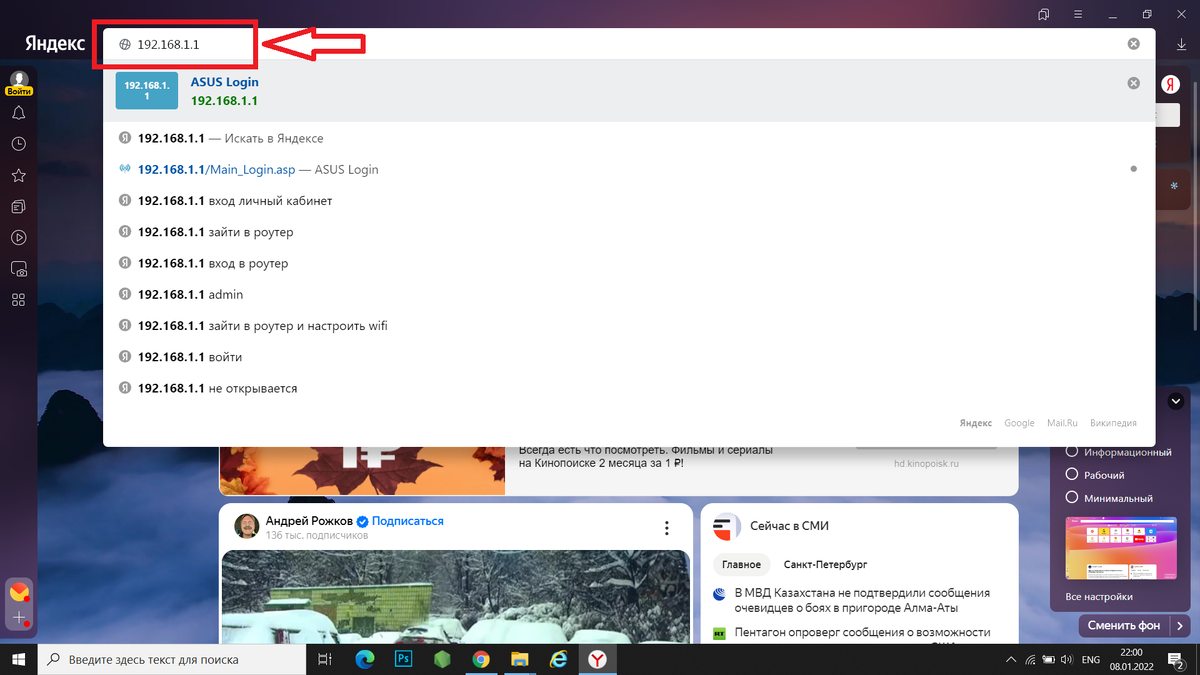The height and width of the screenshot is (675, 1200).
Task: Open bookmarks star icon in sidebar
Action: point(18,175)
